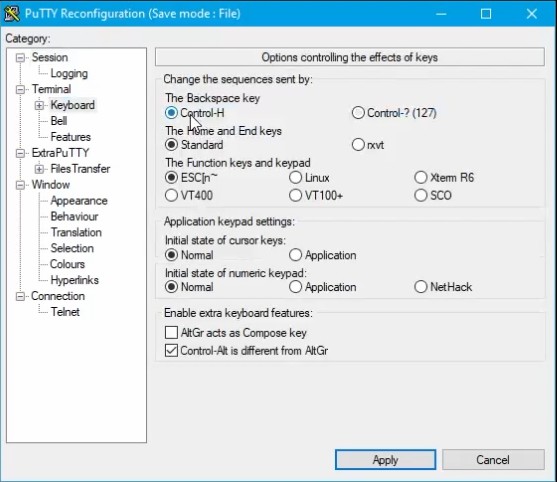
Task: Select Control-? (127) for Backspace key
Action: click(358, 113)
